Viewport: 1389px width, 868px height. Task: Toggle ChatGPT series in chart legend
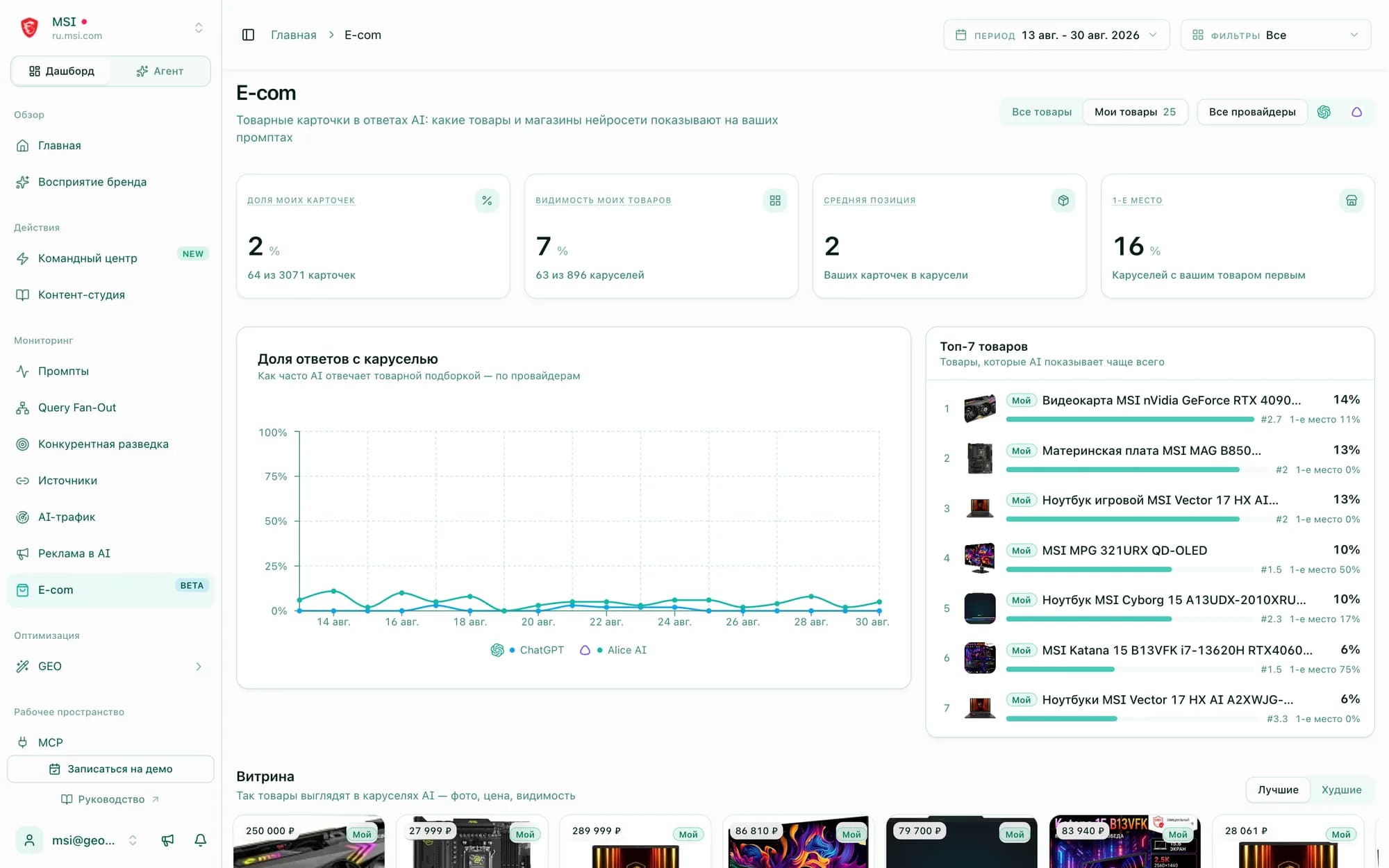528,650
